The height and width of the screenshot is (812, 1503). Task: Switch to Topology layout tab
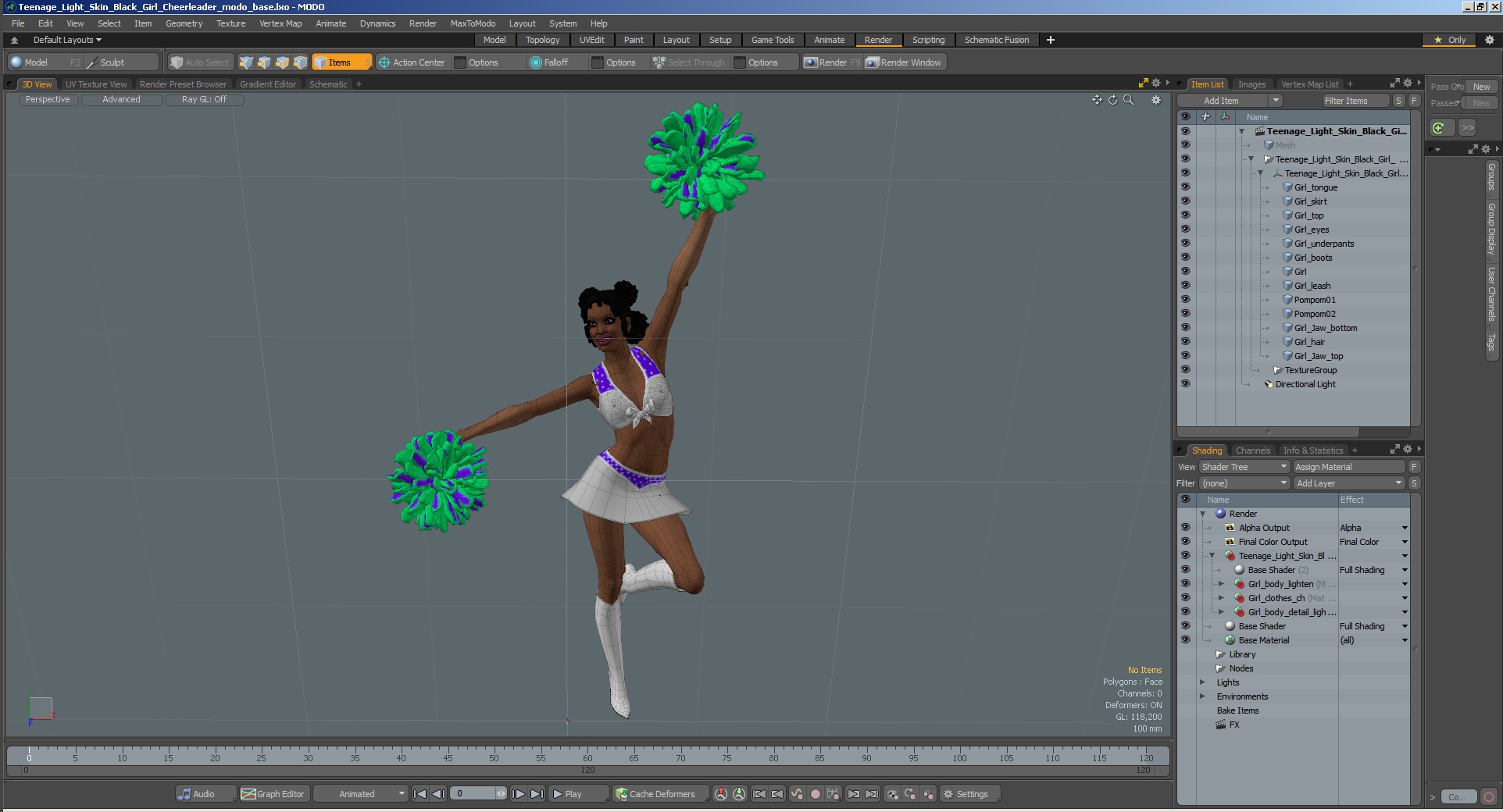tap(542, 40)
